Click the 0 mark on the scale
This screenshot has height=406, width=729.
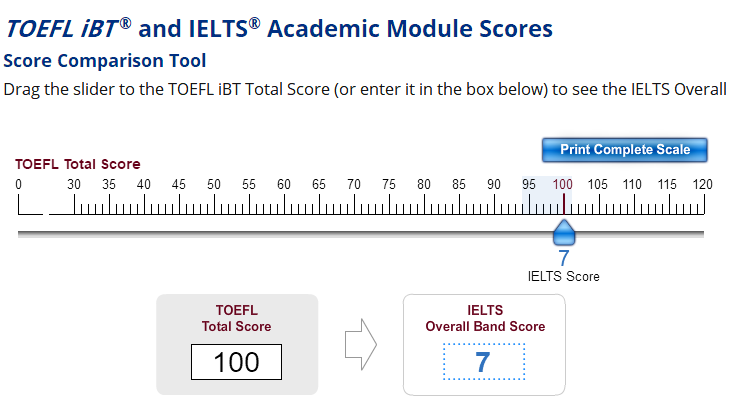pos(18,186)
